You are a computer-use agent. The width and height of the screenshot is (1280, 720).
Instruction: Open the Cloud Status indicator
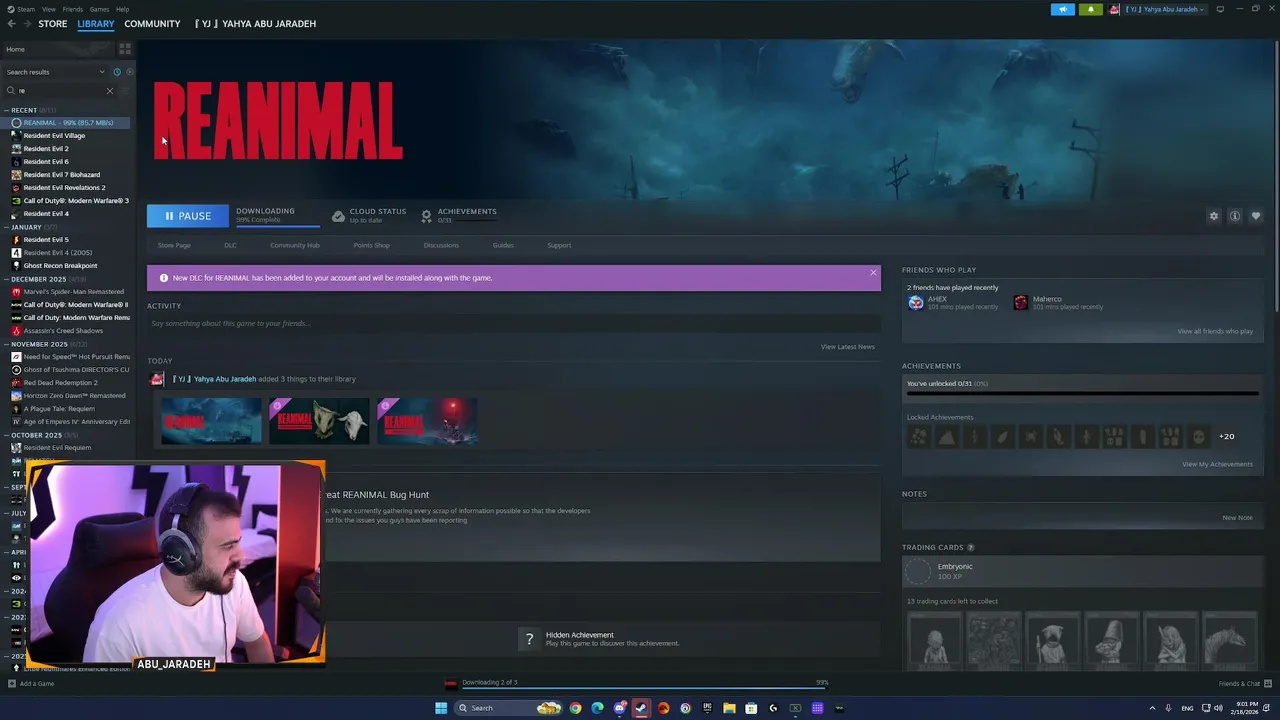click(x=369, y=215)
